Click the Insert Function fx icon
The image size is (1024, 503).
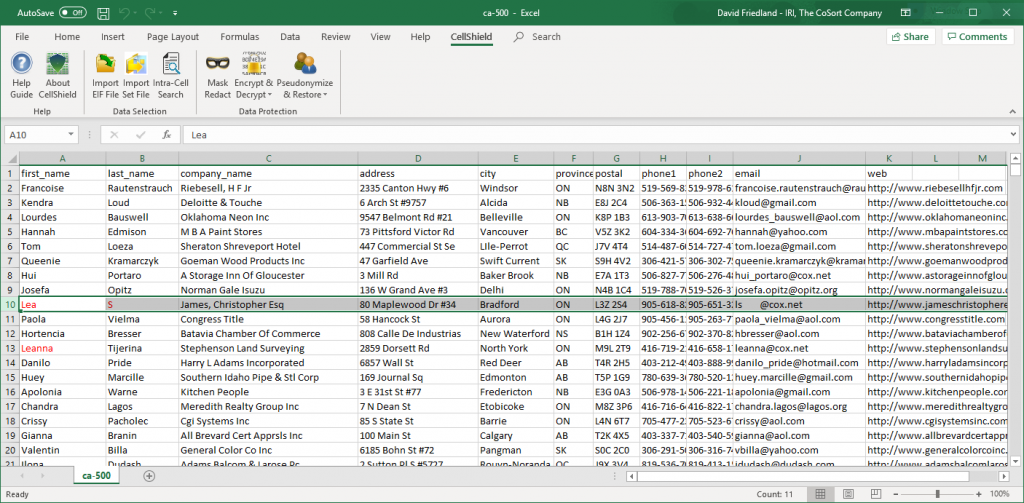[167, 135]
